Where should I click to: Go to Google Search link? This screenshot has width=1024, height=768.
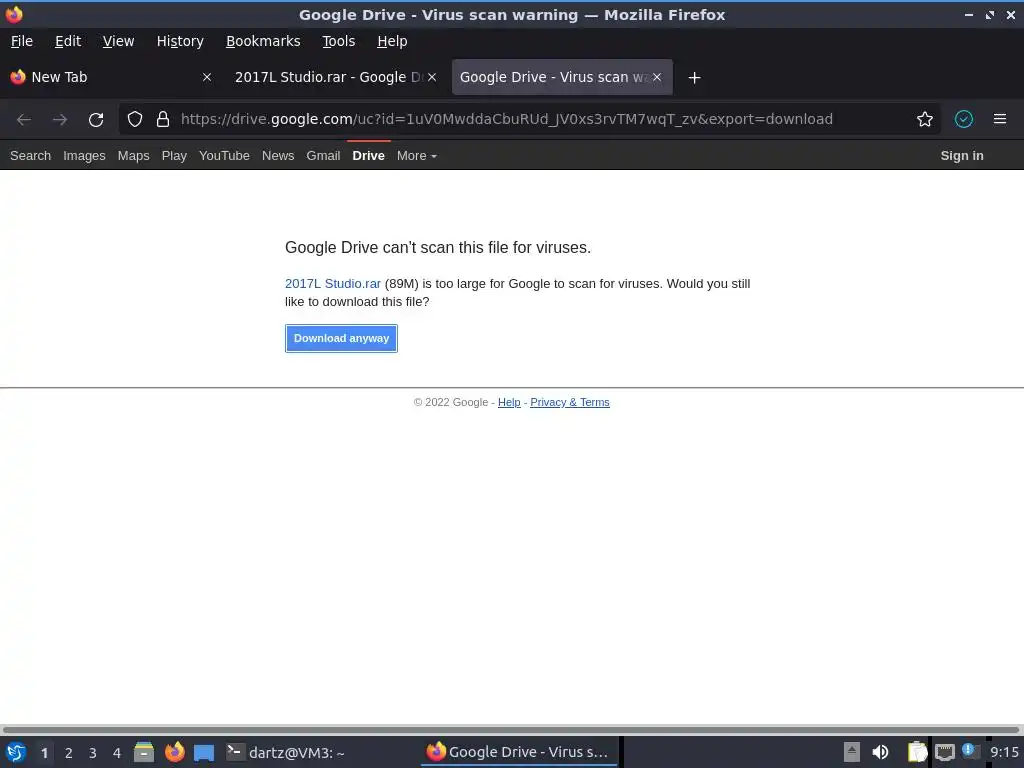click(30, 155)
